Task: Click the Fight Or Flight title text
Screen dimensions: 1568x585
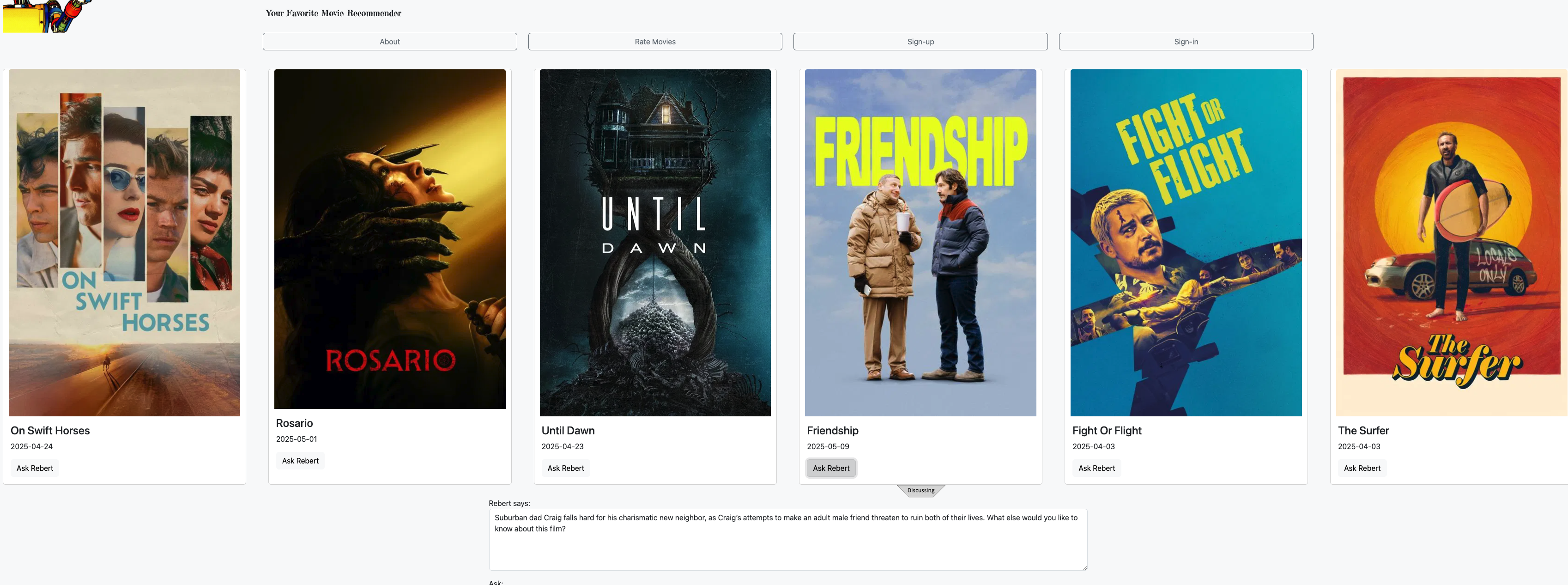Action: [1107, 430]
